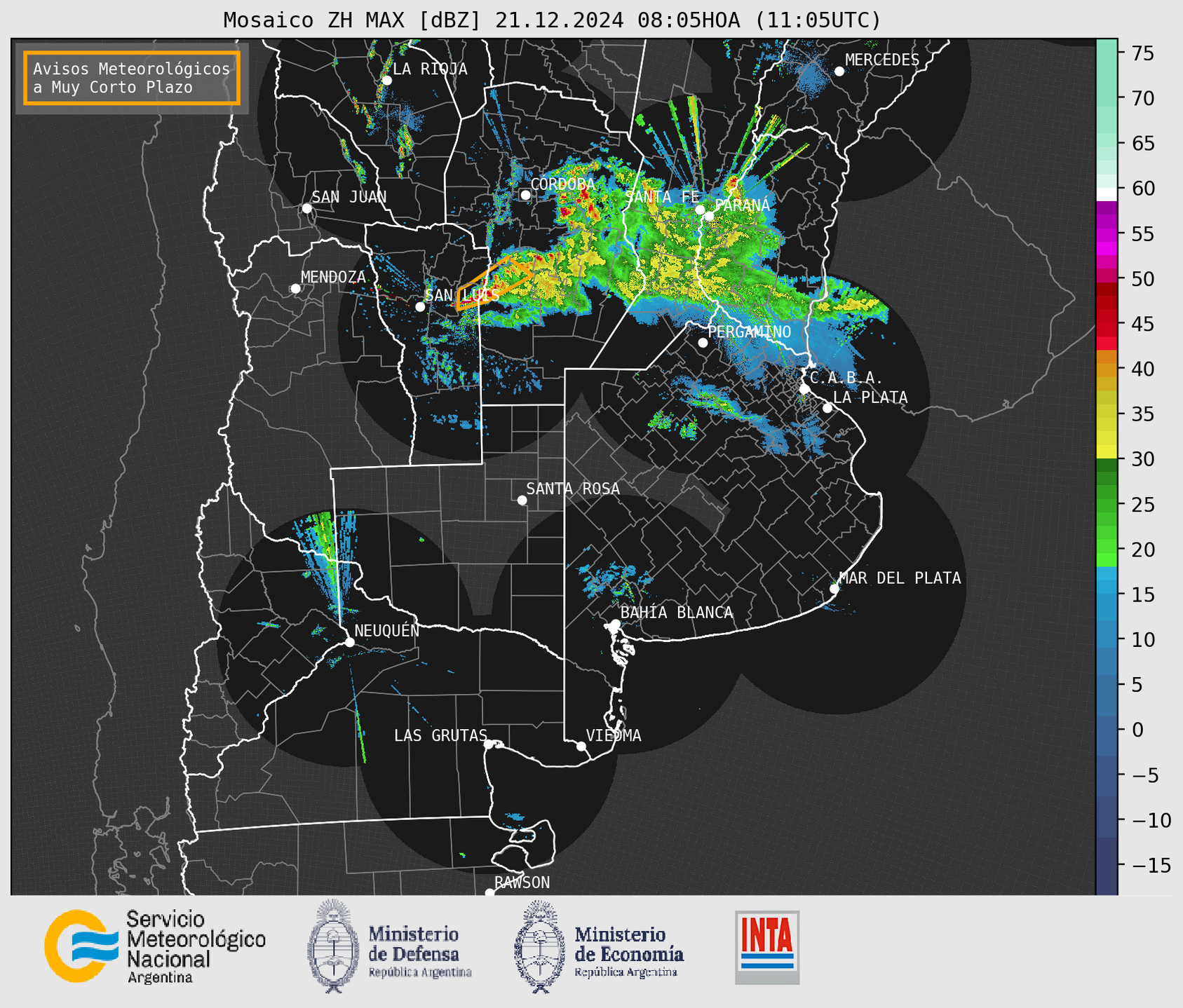Select the VIEDMA city marker
Viewport: 1183px width, 1008px height.
581,746
